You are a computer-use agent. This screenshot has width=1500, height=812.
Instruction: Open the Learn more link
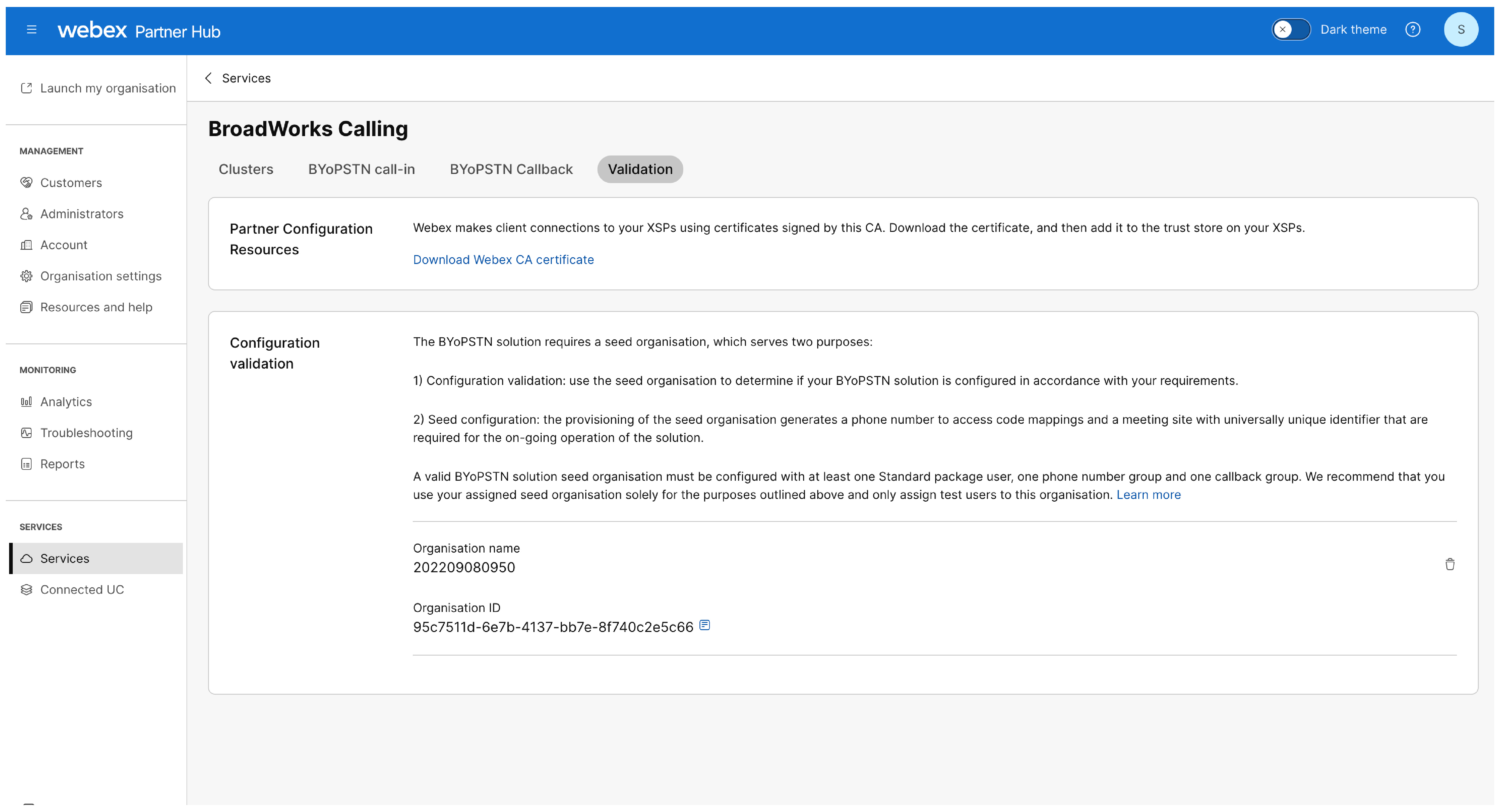pos(1148,495)
